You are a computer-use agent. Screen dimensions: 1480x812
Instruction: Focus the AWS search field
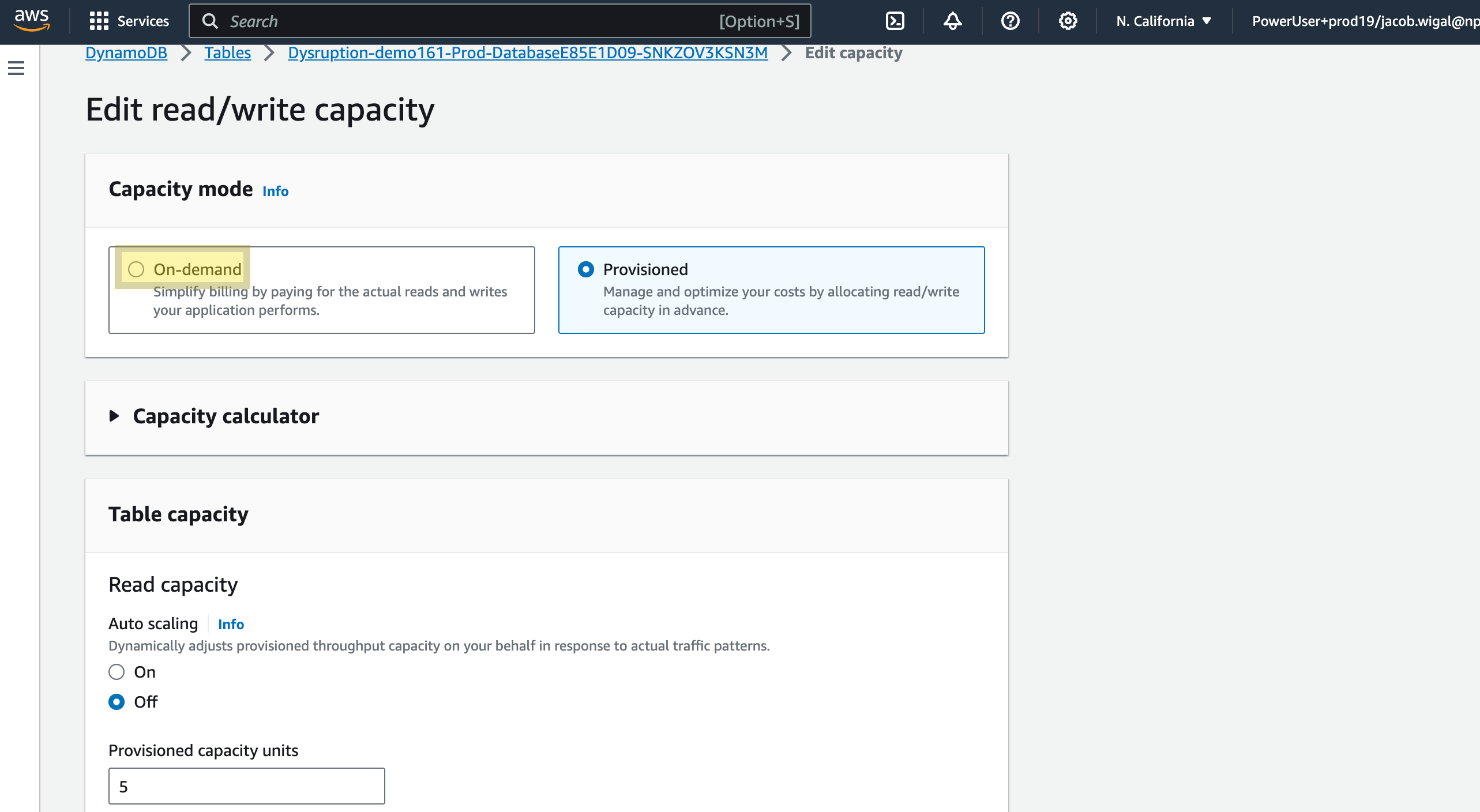[x=499, y=21]
